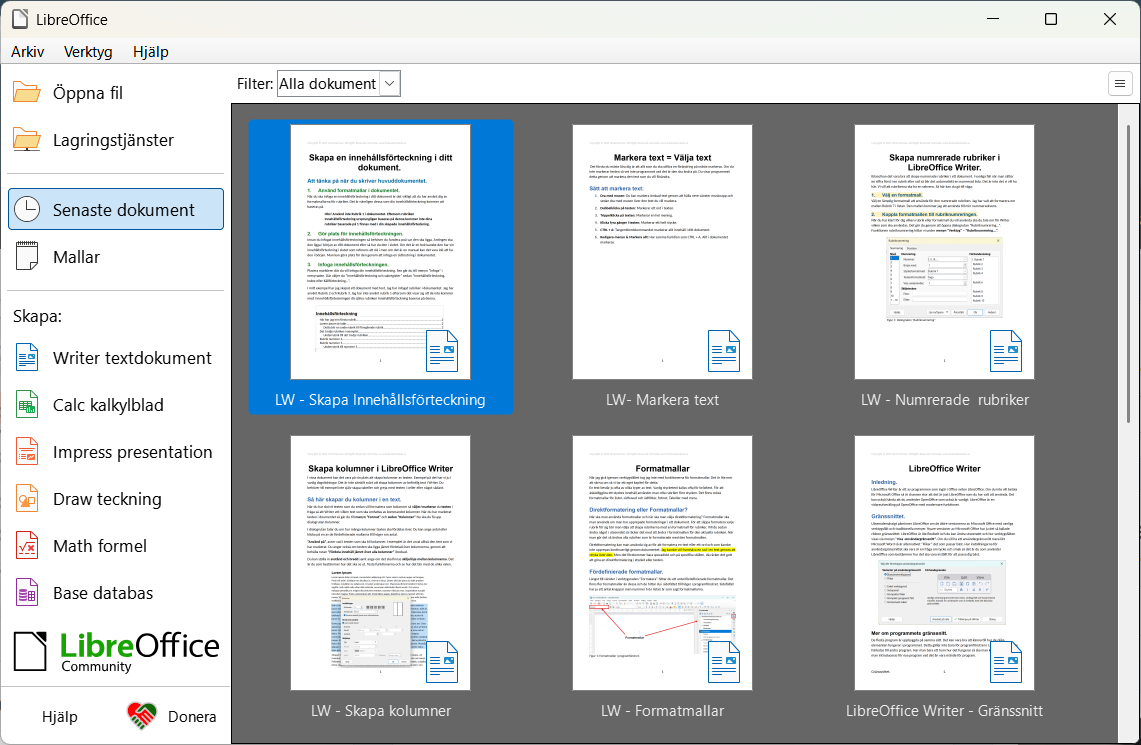1141x745 pixels.
Task: Click the LW- Markera text caption
Action: tap(662, 399)
